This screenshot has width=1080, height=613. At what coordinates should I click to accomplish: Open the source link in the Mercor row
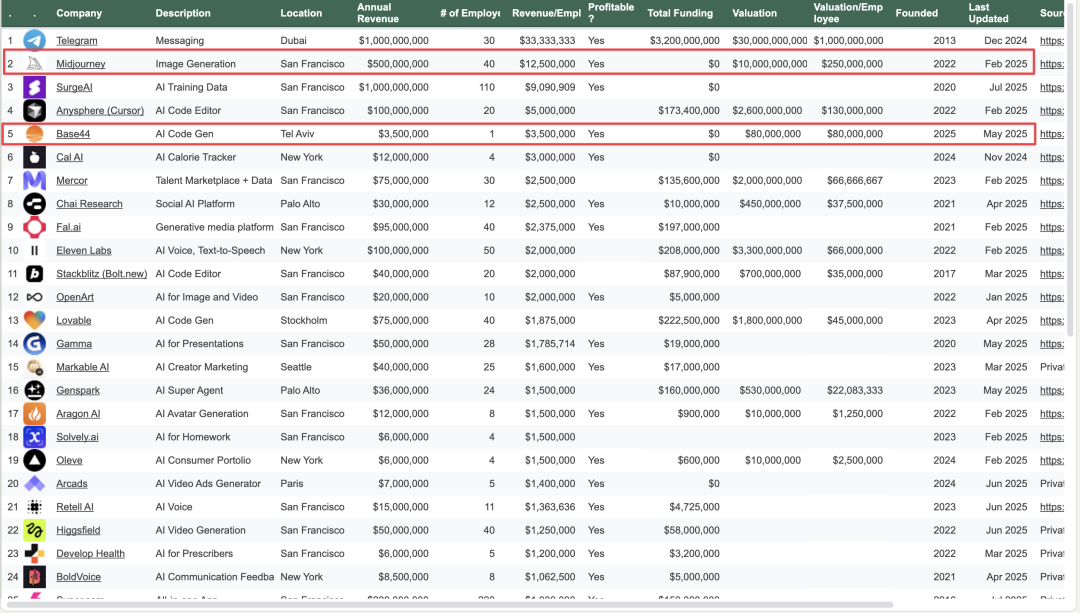[x=1052, y=180]
